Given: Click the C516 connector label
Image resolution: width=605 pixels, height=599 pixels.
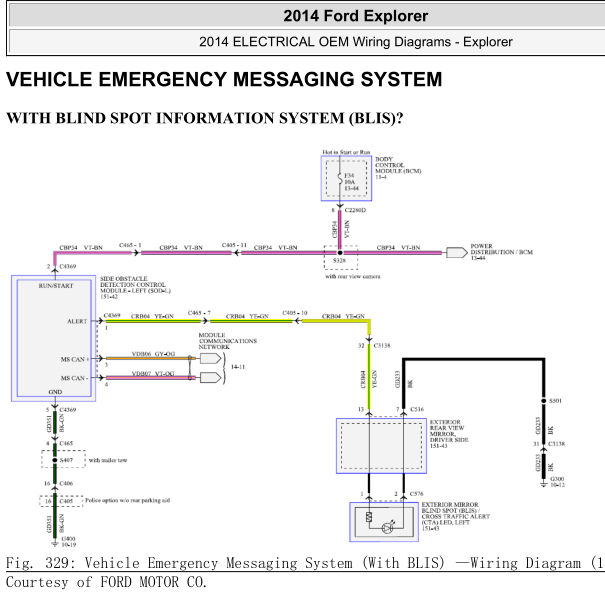Looking at the screenshot, I should (x=417, y=409).
